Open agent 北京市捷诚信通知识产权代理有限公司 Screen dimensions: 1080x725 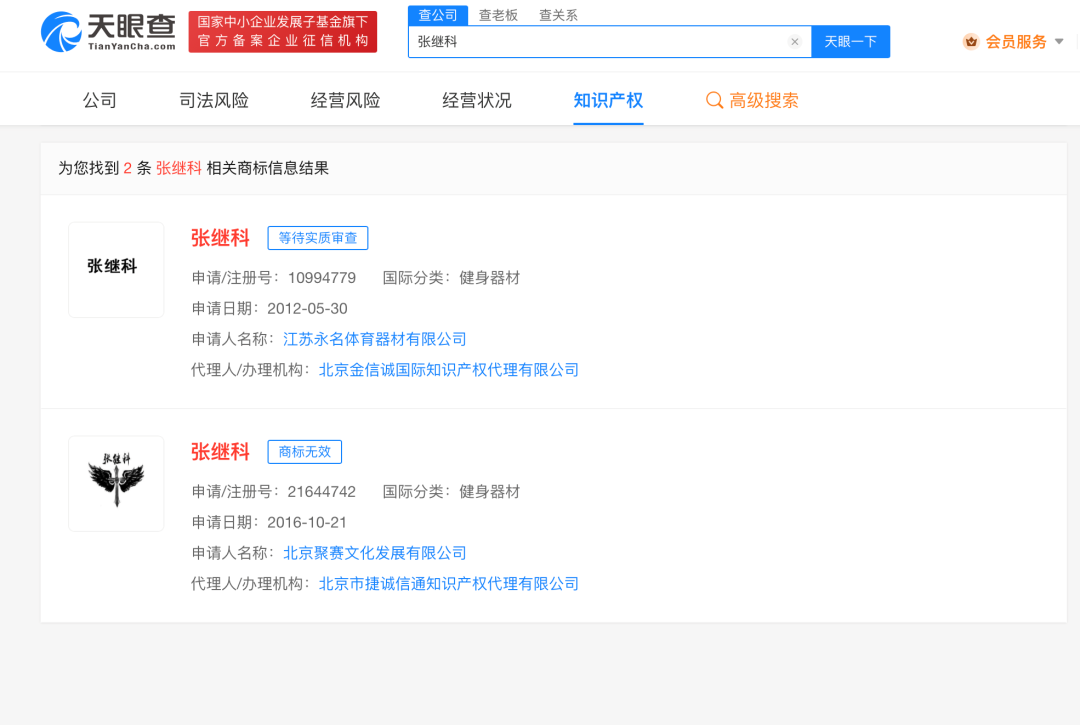pyautogui.click(x=448, y=584)
